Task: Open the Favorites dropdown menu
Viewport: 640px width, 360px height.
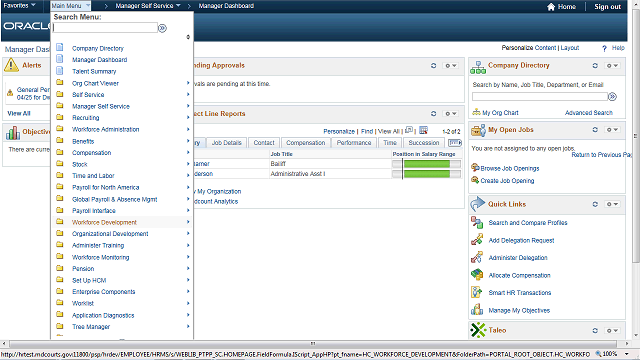Action: [x=19, y=5]
